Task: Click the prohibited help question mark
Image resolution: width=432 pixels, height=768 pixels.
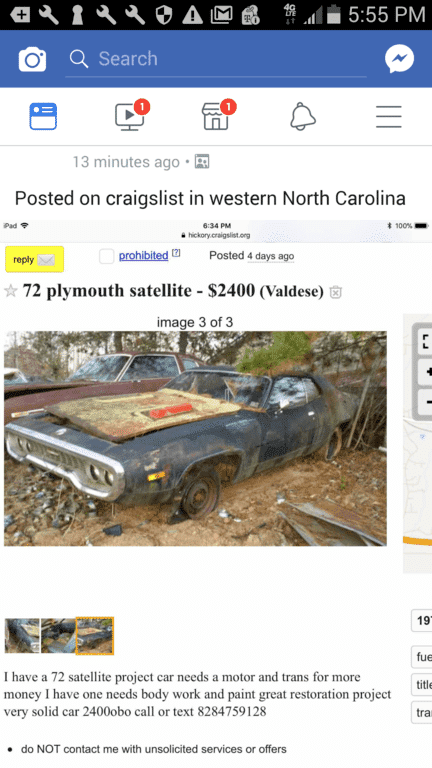Action: point(176,253)
